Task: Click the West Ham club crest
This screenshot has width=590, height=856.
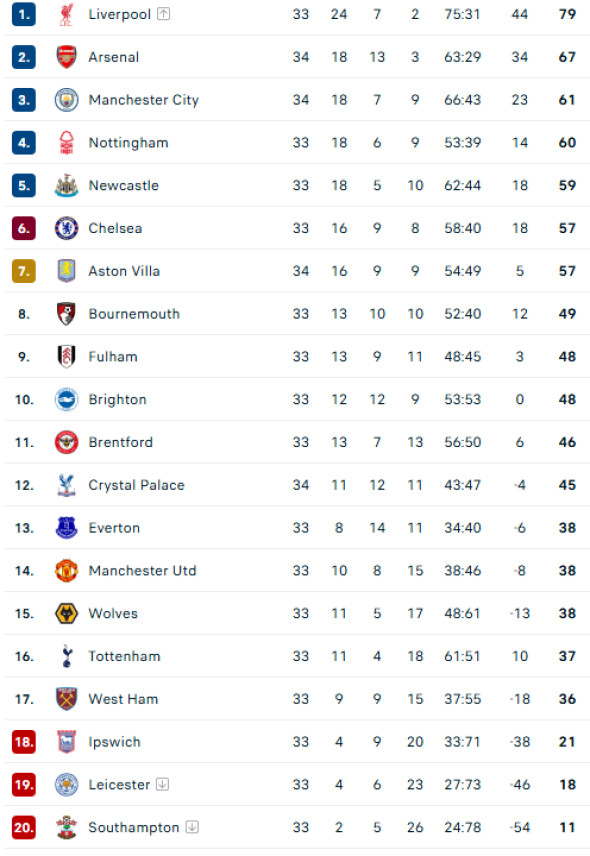Action: 66,699
